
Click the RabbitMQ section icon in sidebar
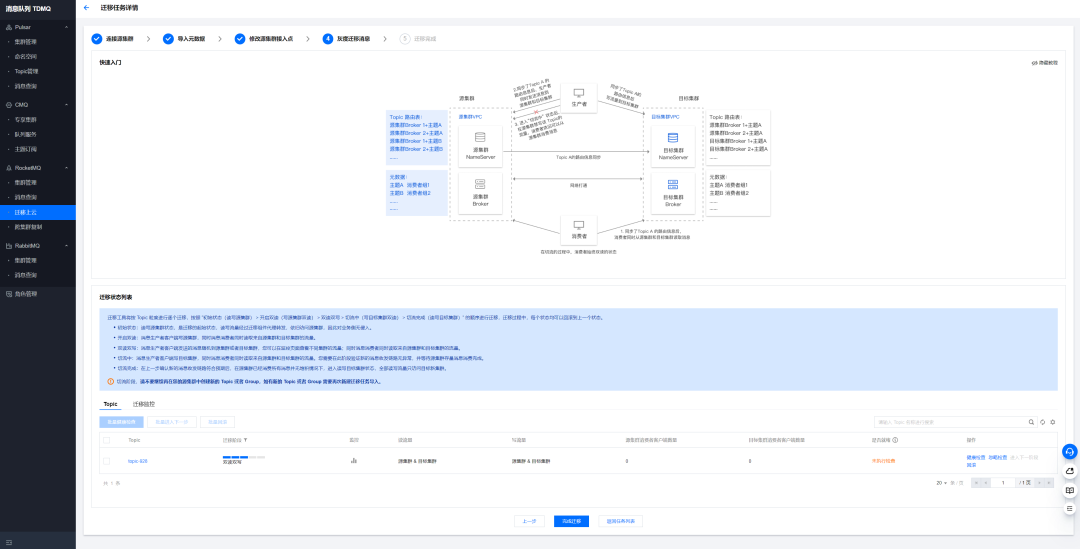click(x=9, y=245)
